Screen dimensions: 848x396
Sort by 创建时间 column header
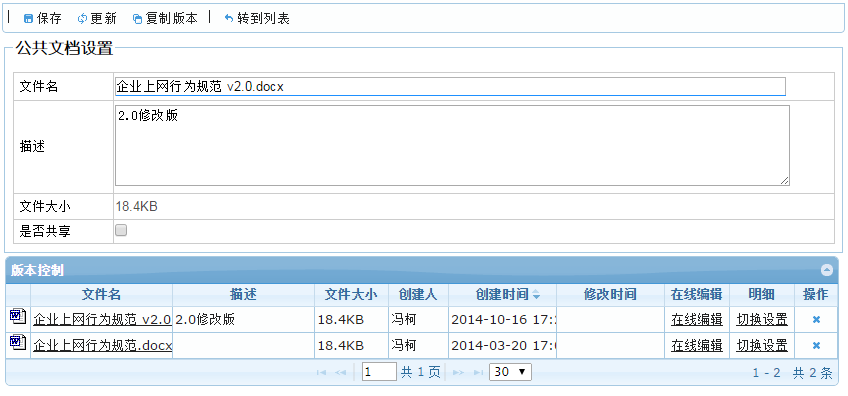pyautogui.click(x=502, y=294)
